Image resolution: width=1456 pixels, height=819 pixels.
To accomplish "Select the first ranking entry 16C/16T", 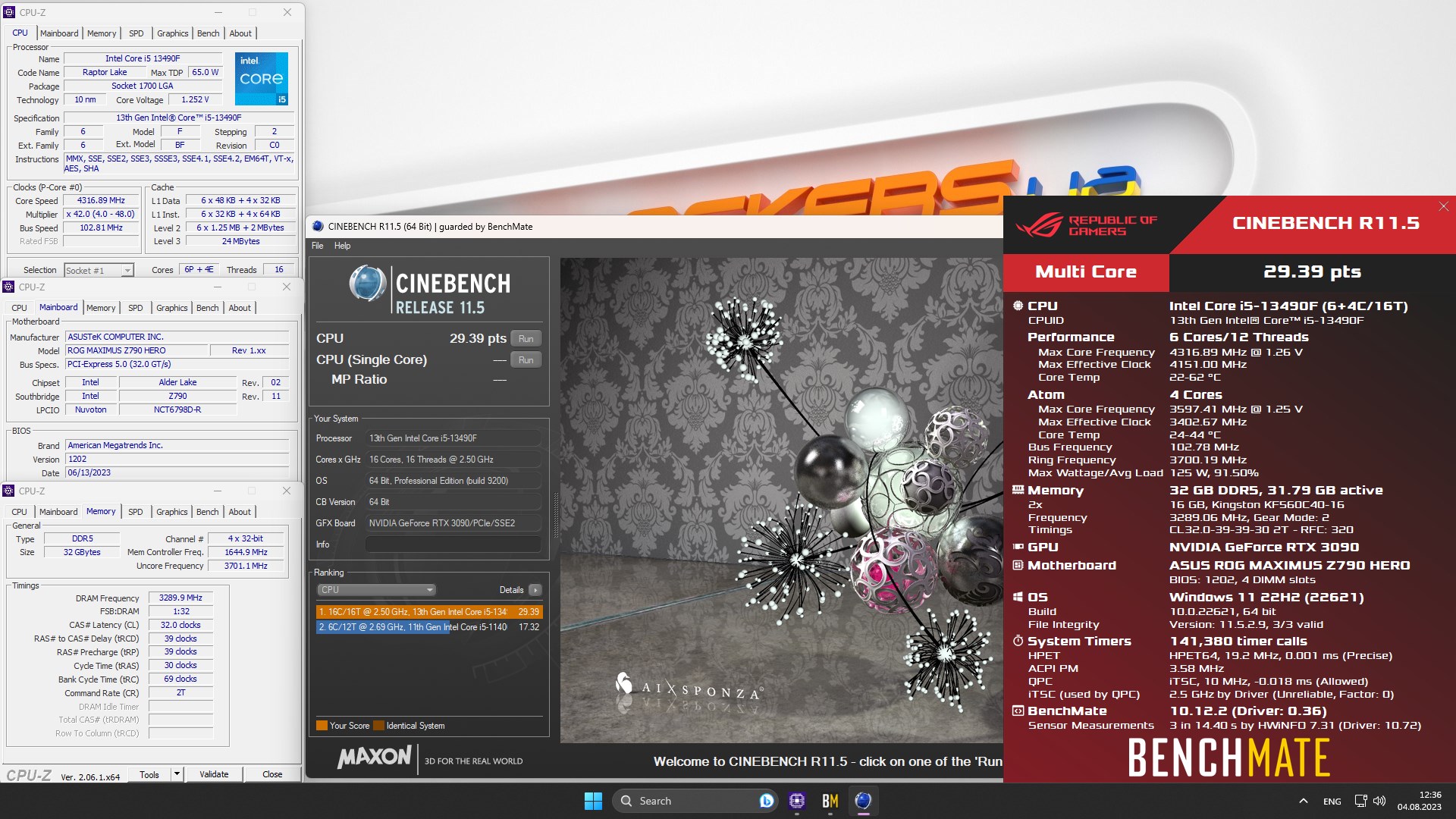I will pyautogui.click(x=429, y=612).
